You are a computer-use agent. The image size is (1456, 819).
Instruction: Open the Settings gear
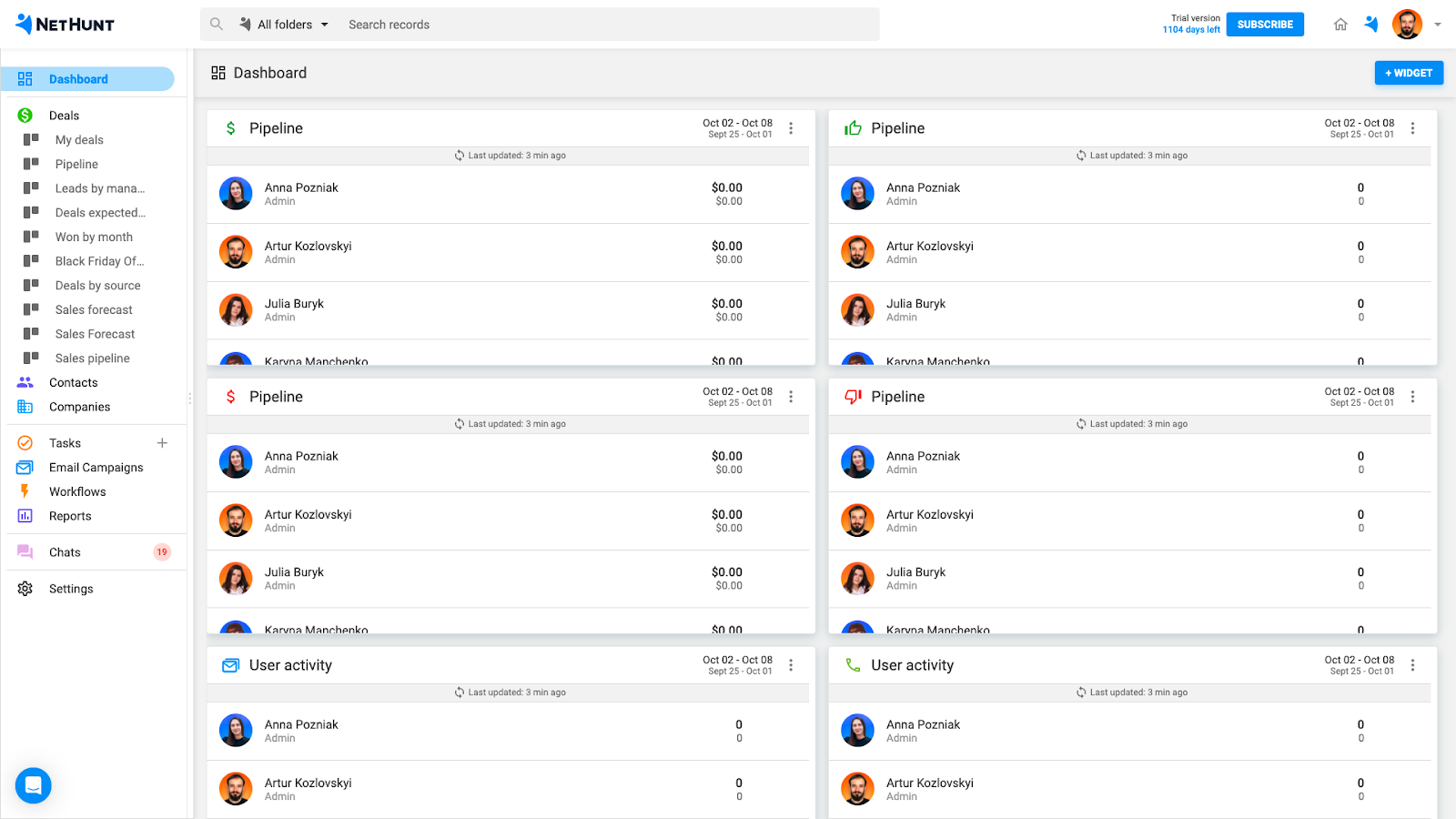pyautogui.click(x=25, y=588)
